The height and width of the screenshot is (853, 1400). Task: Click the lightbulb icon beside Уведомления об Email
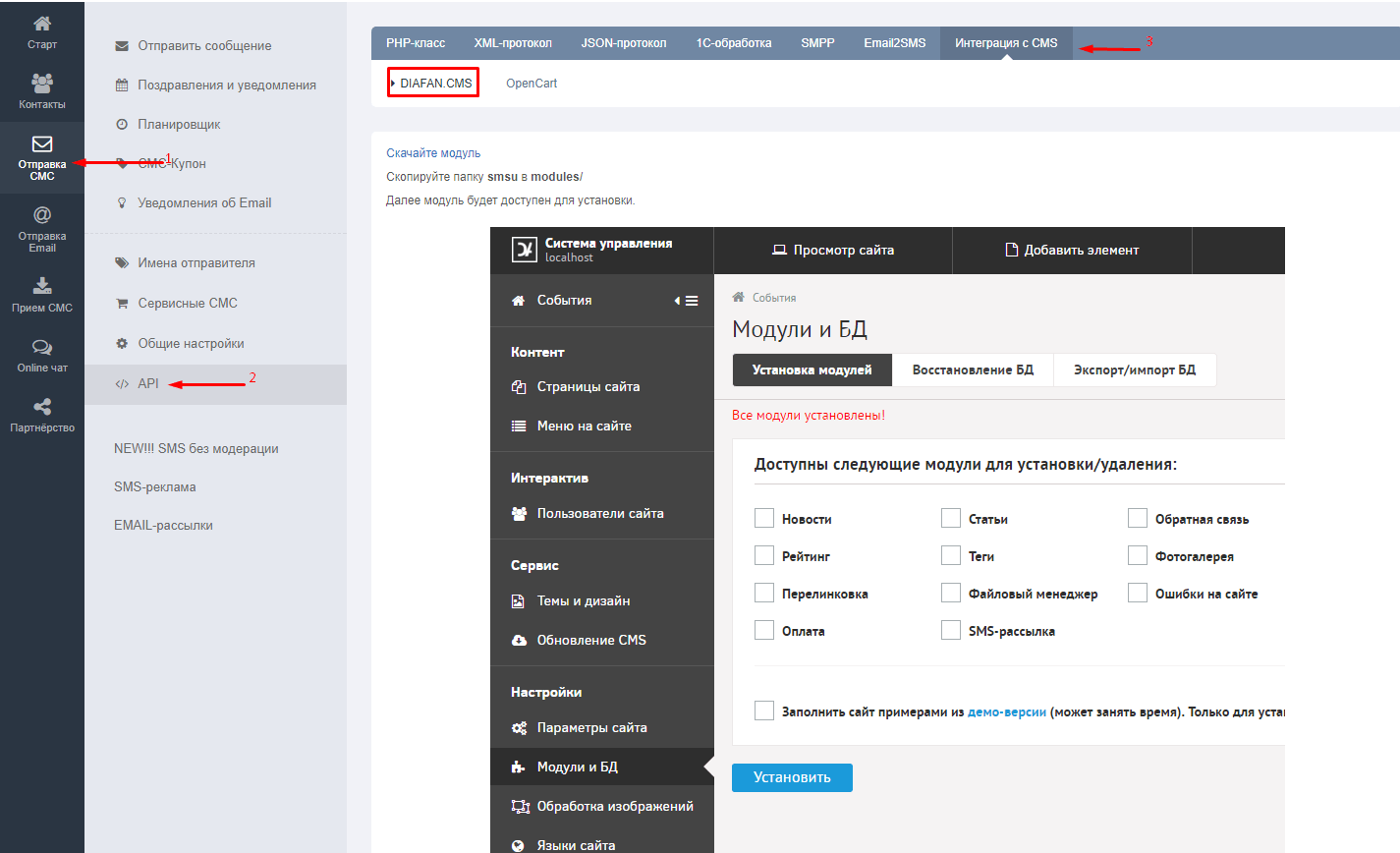(x=122, y=203)
